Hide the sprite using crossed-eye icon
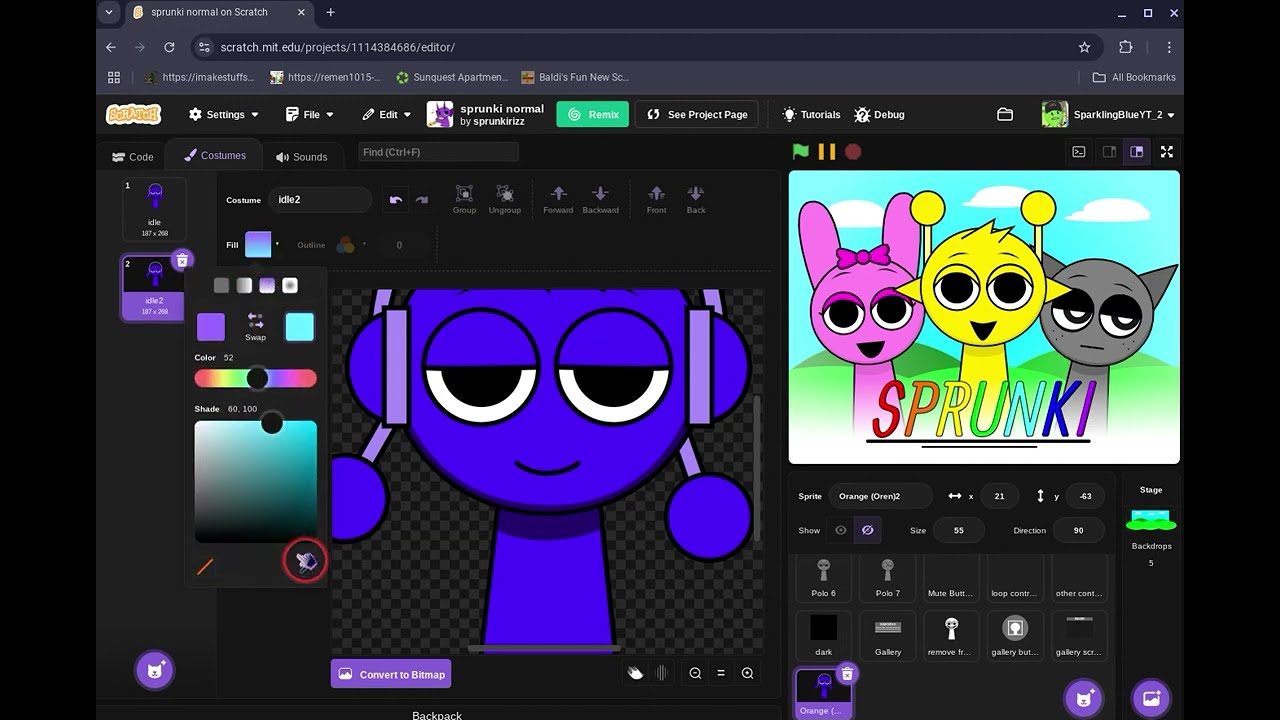Screen dimensions: 1280x720 coord(868,530)
